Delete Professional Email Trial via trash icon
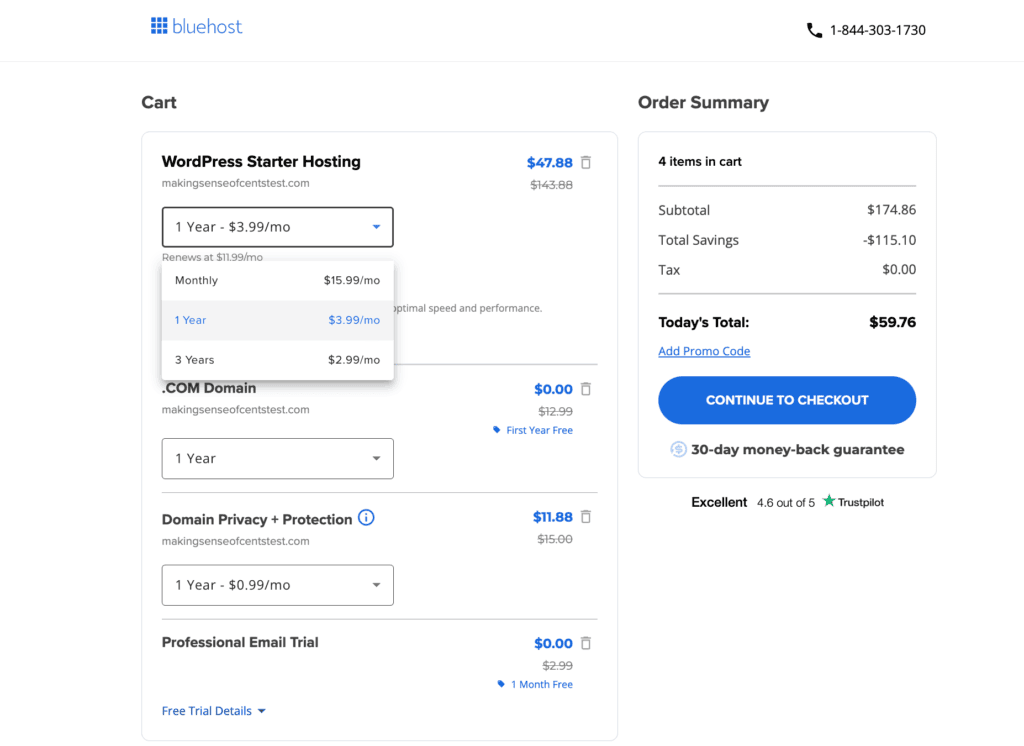Viewport: 1024px width, 746px height. point(586,643)
